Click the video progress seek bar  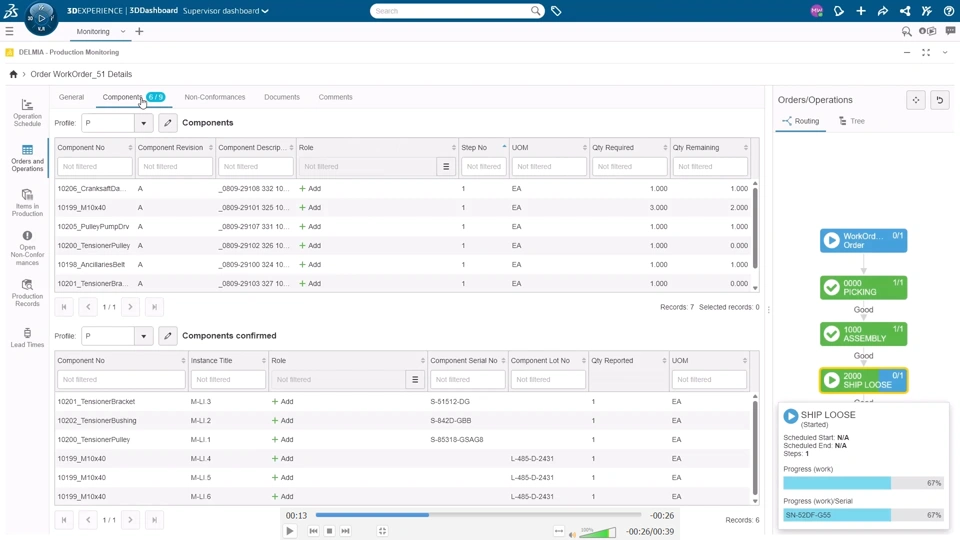tap(478, 515)
